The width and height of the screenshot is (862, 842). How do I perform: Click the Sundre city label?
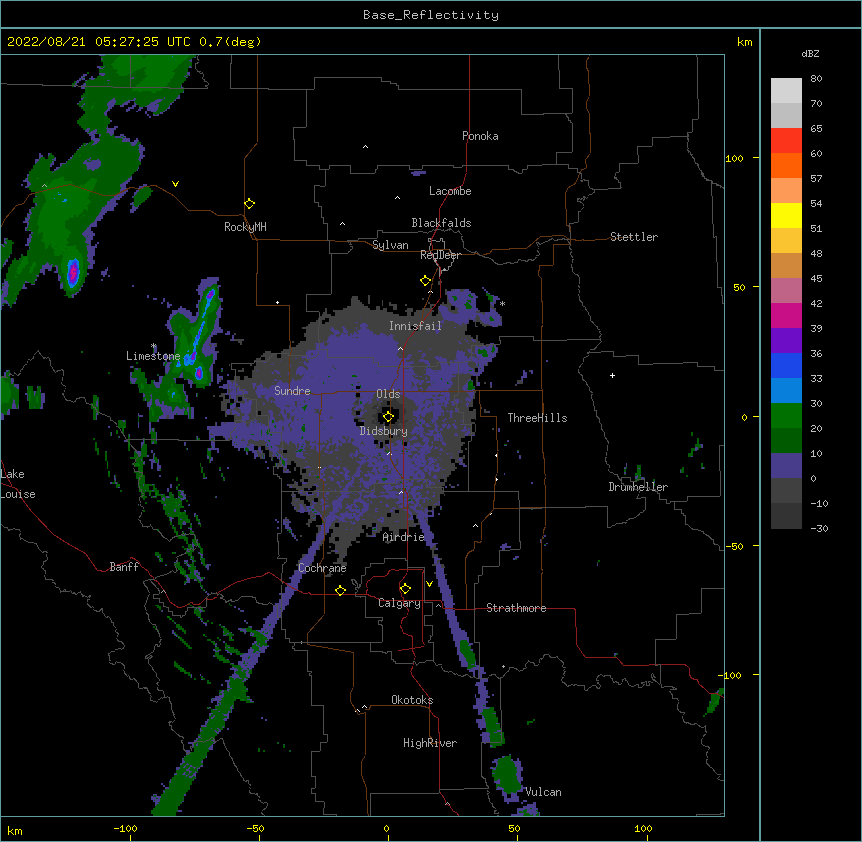(292, 391)
